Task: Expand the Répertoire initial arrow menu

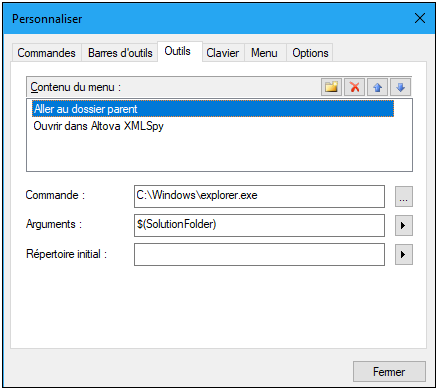Action: 404,255
